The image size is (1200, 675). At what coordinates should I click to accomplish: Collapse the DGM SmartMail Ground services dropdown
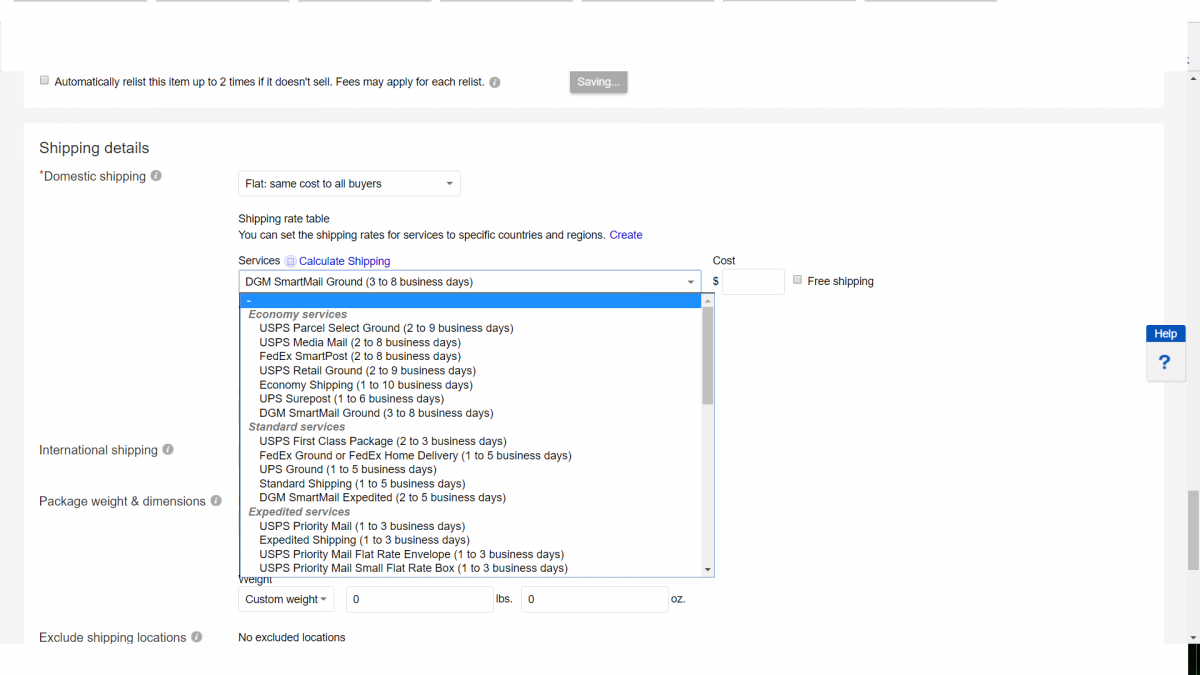470,282
